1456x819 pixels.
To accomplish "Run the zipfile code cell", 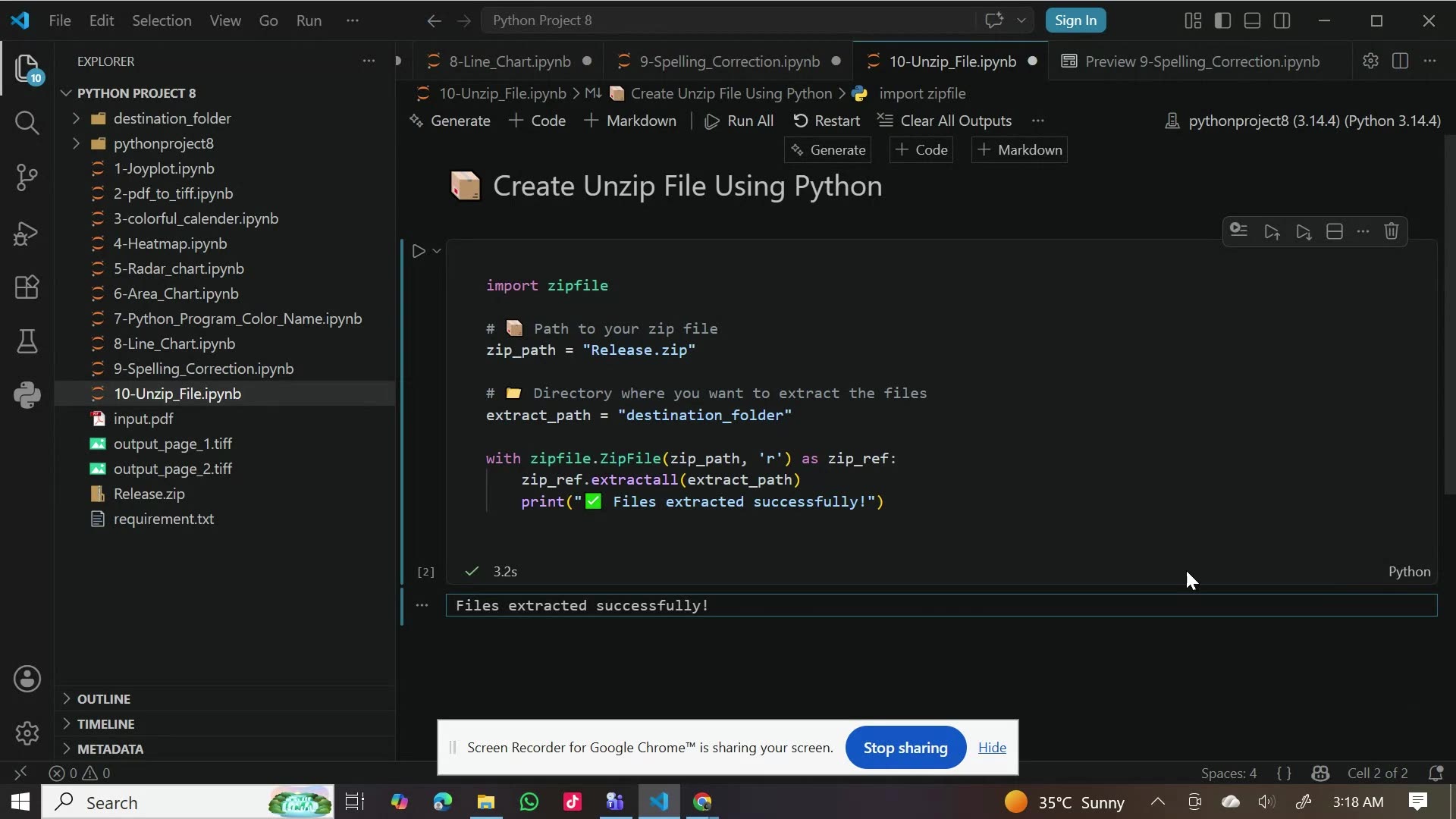I will (x=418, y=251).
